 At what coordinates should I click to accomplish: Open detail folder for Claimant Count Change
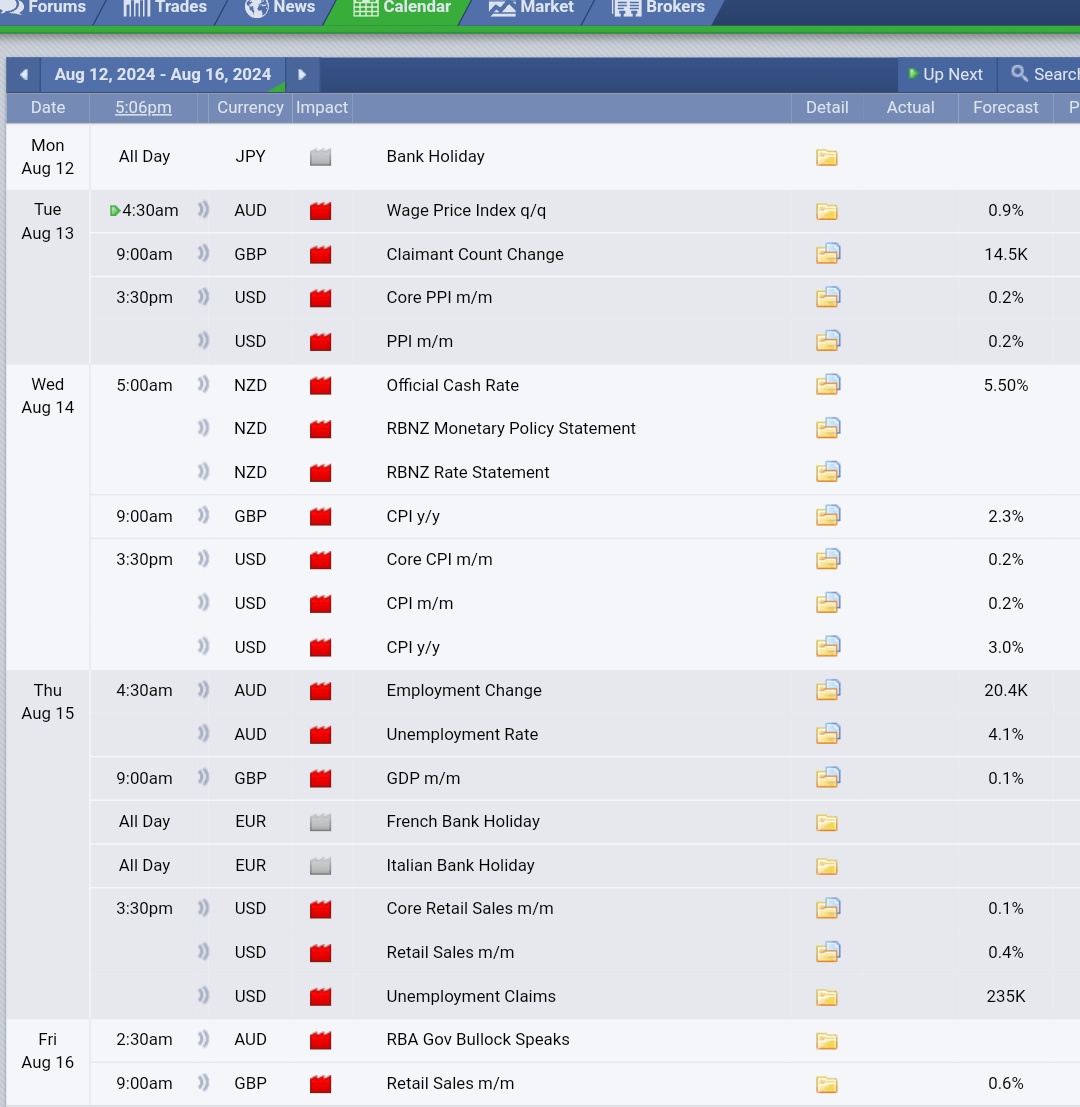(828, 254)
